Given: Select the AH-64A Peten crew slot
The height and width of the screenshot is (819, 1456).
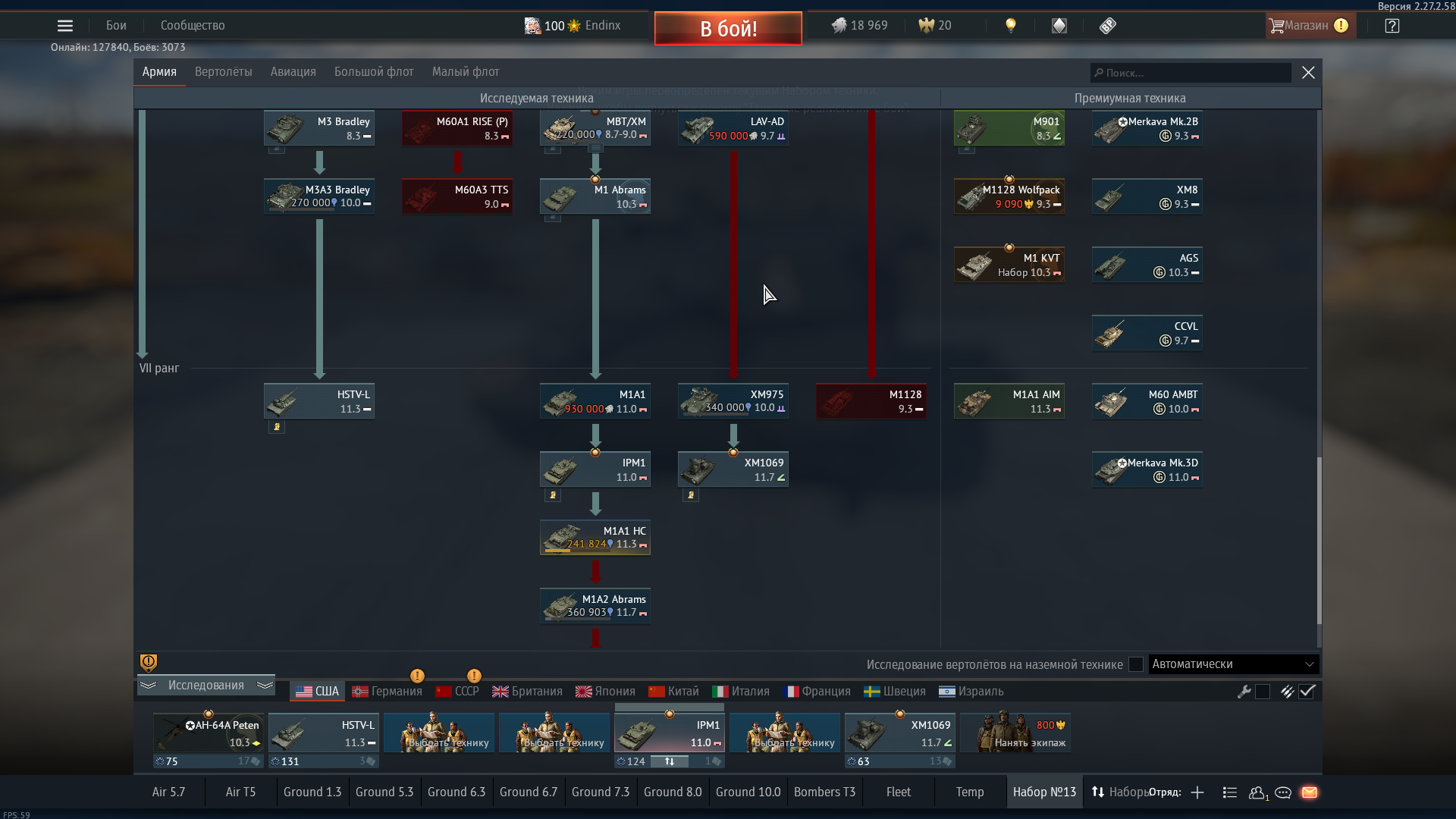Looking at the screenshot, I should click(x=209, y=733).
